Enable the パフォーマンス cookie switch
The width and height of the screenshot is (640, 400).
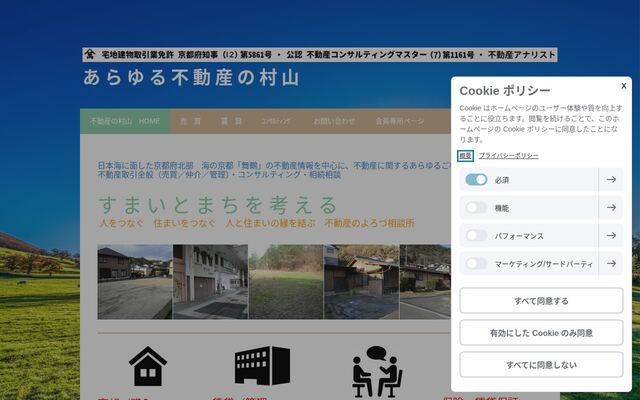(x=476, y=236)
